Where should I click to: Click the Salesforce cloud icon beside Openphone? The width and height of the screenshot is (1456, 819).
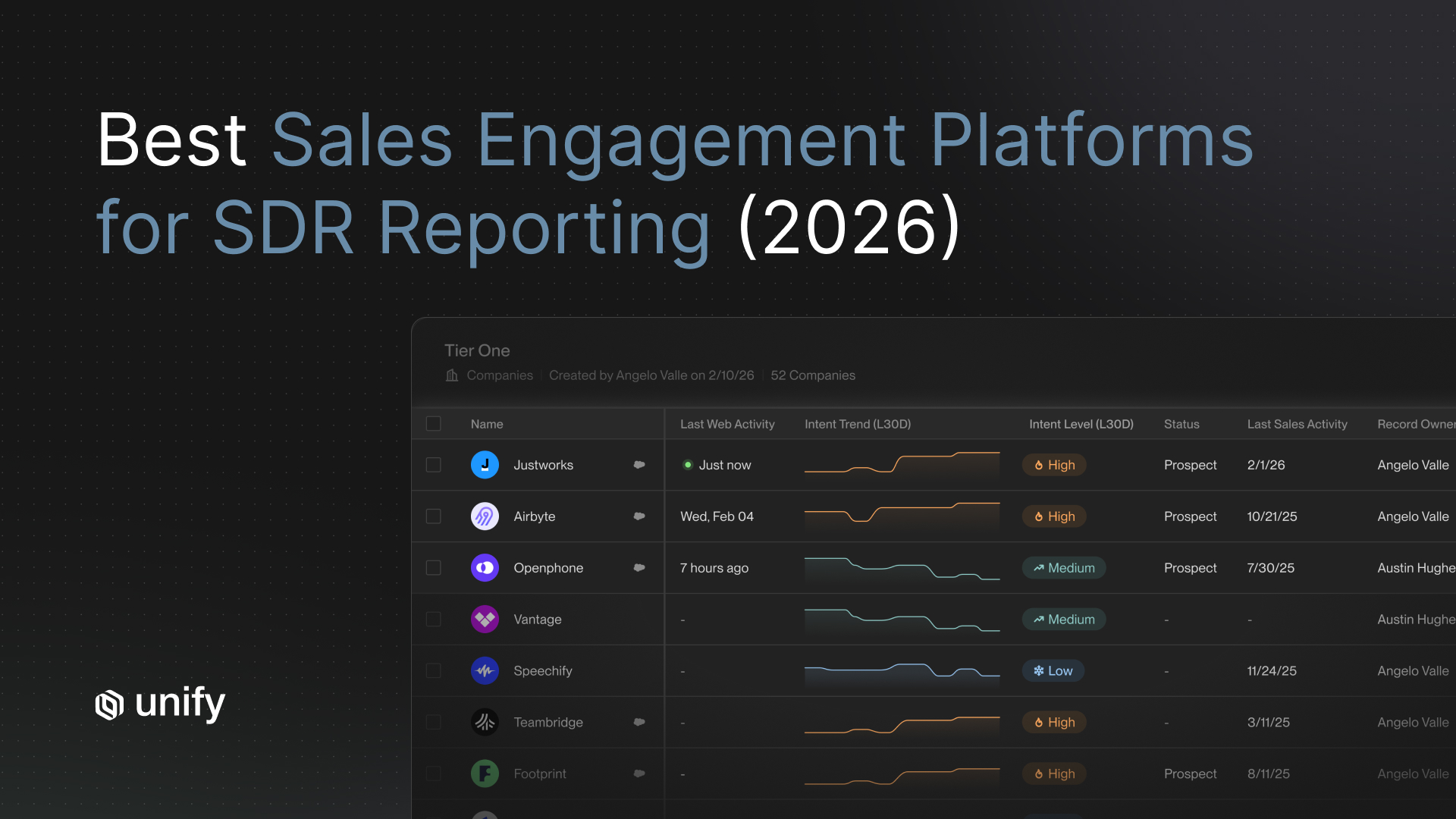[639, 568]
